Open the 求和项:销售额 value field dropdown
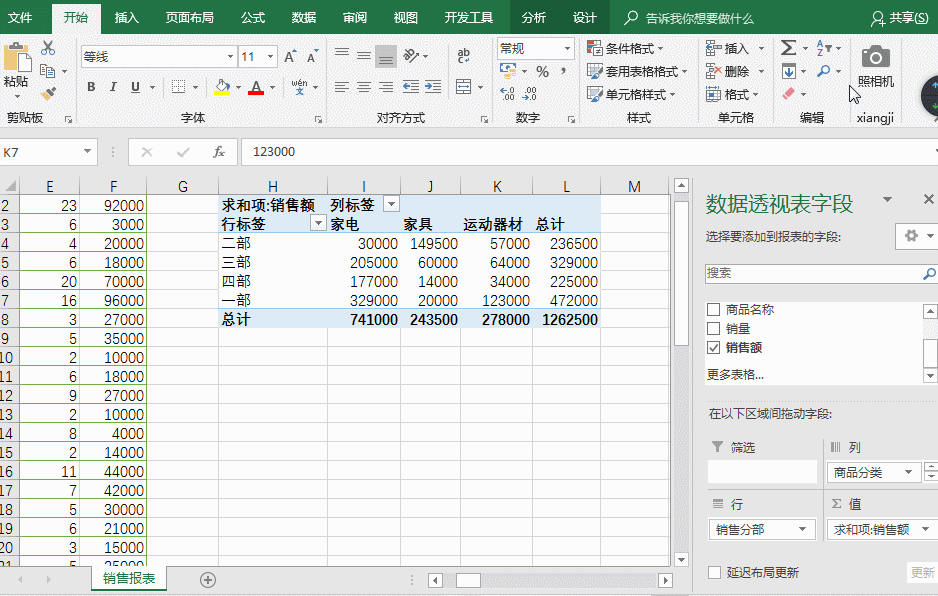This screenshot has height=596, width=938. pos(927,530)
